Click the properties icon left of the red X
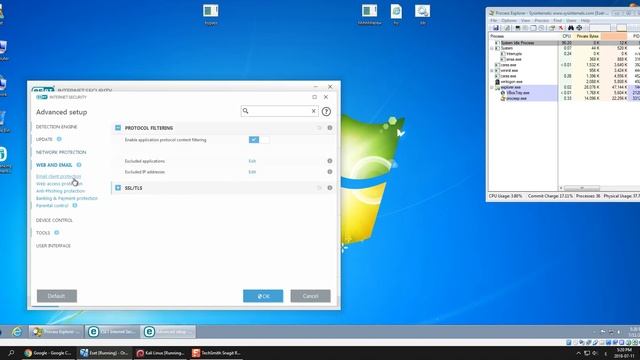This screenshot has width=640, height=360. [x=552, y=28]
